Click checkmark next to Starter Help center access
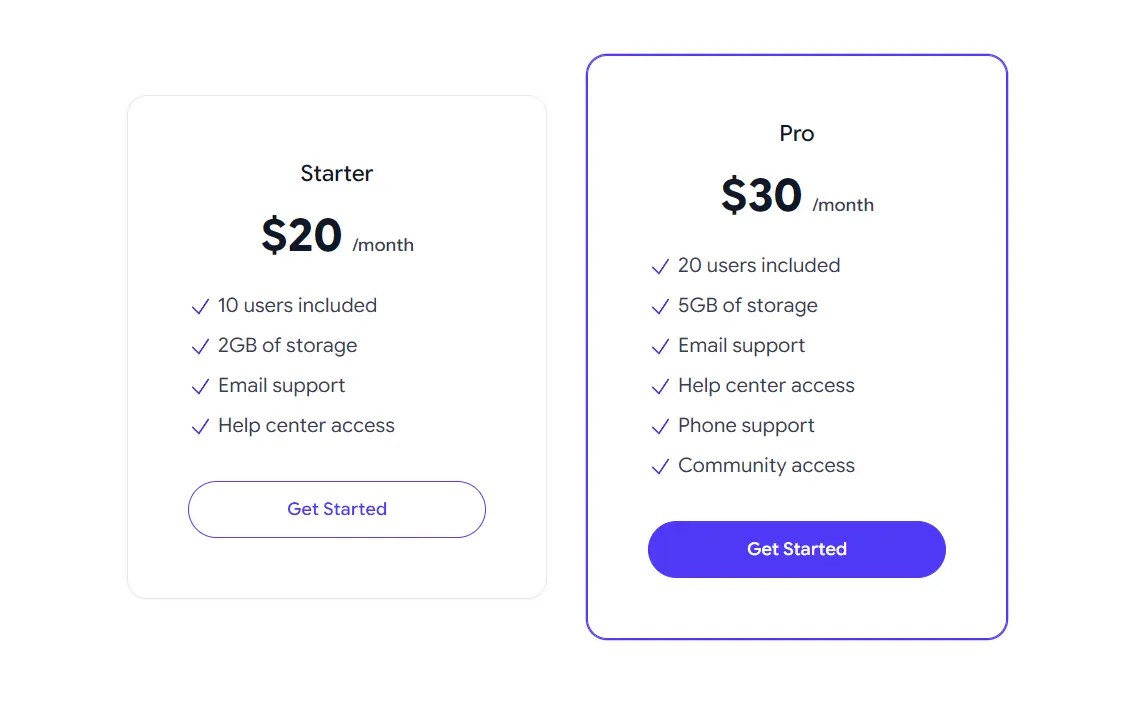1146x709 pixels. coord(200,427)
